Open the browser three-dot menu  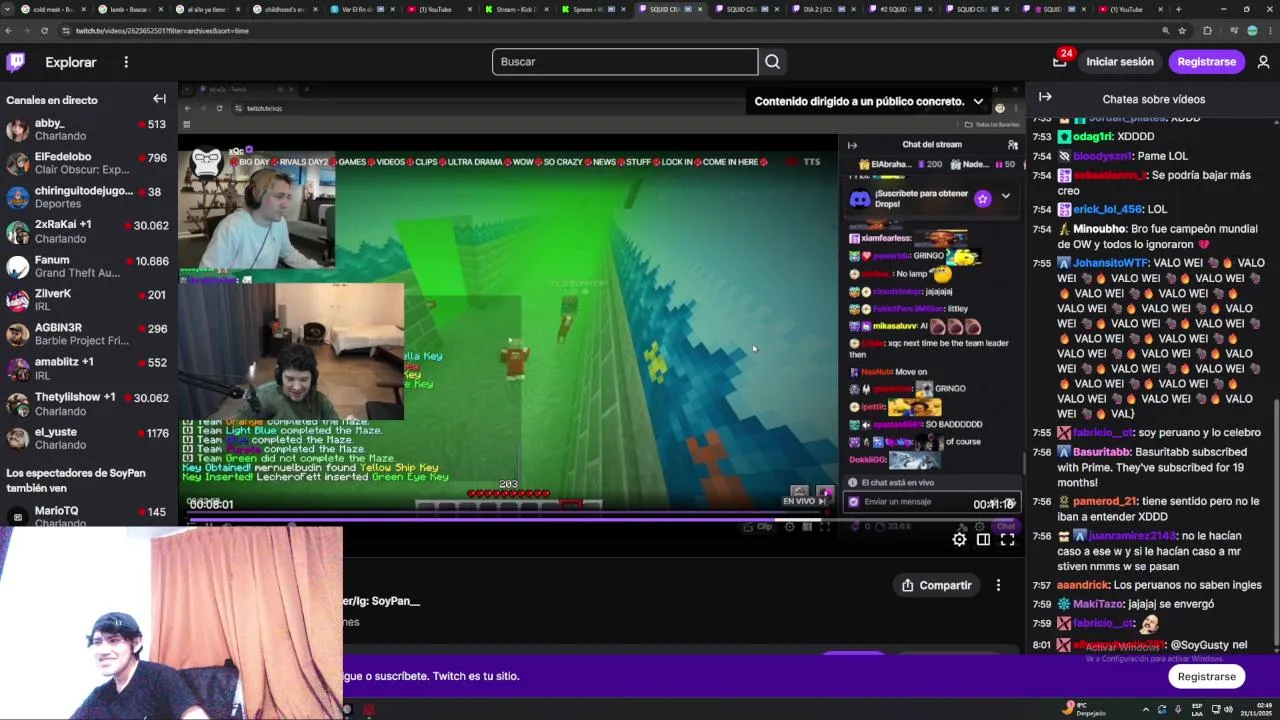coord(1270,31)
